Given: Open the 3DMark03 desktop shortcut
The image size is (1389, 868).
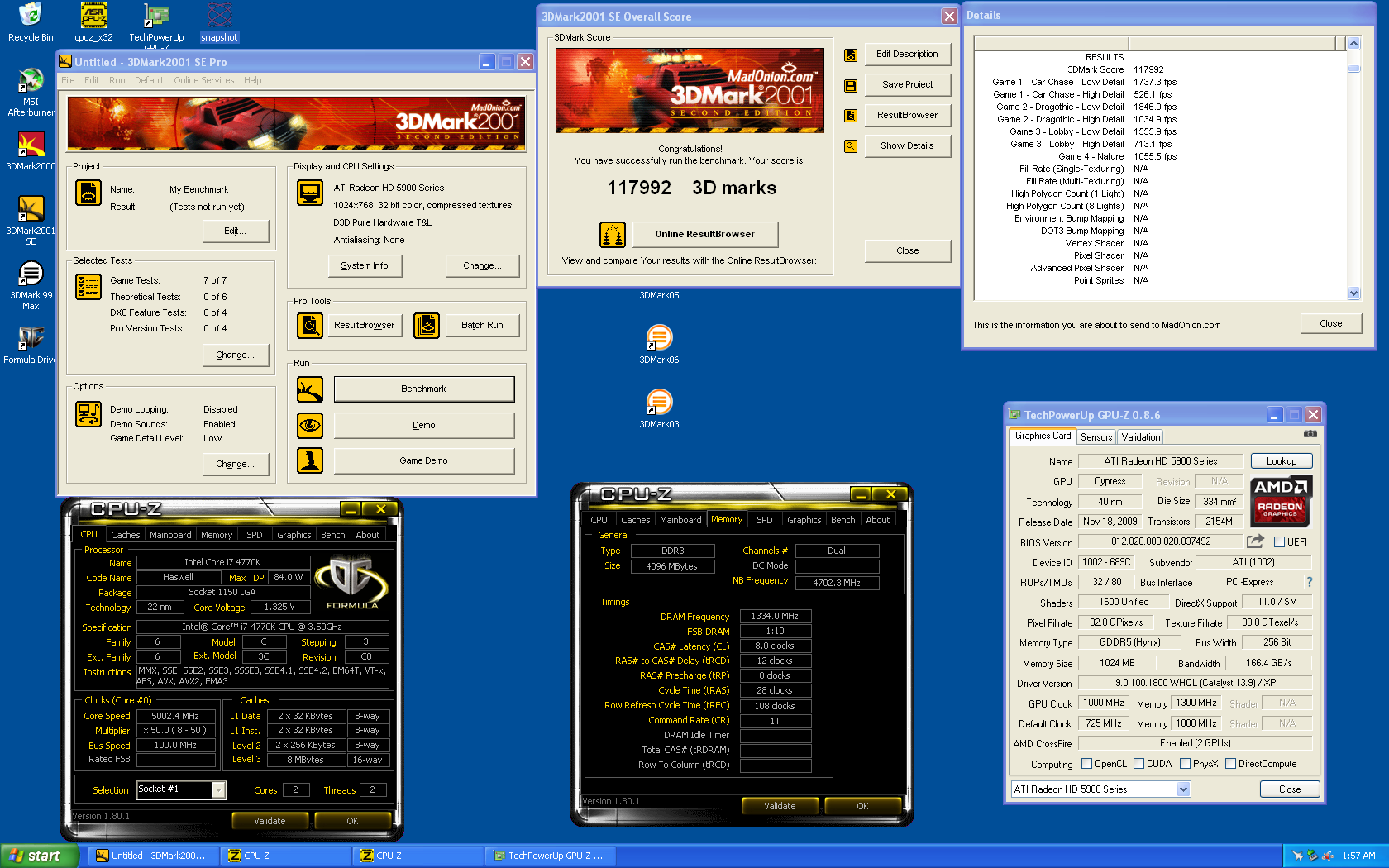Looking at the screenshot, I should (x=659, y=408).
